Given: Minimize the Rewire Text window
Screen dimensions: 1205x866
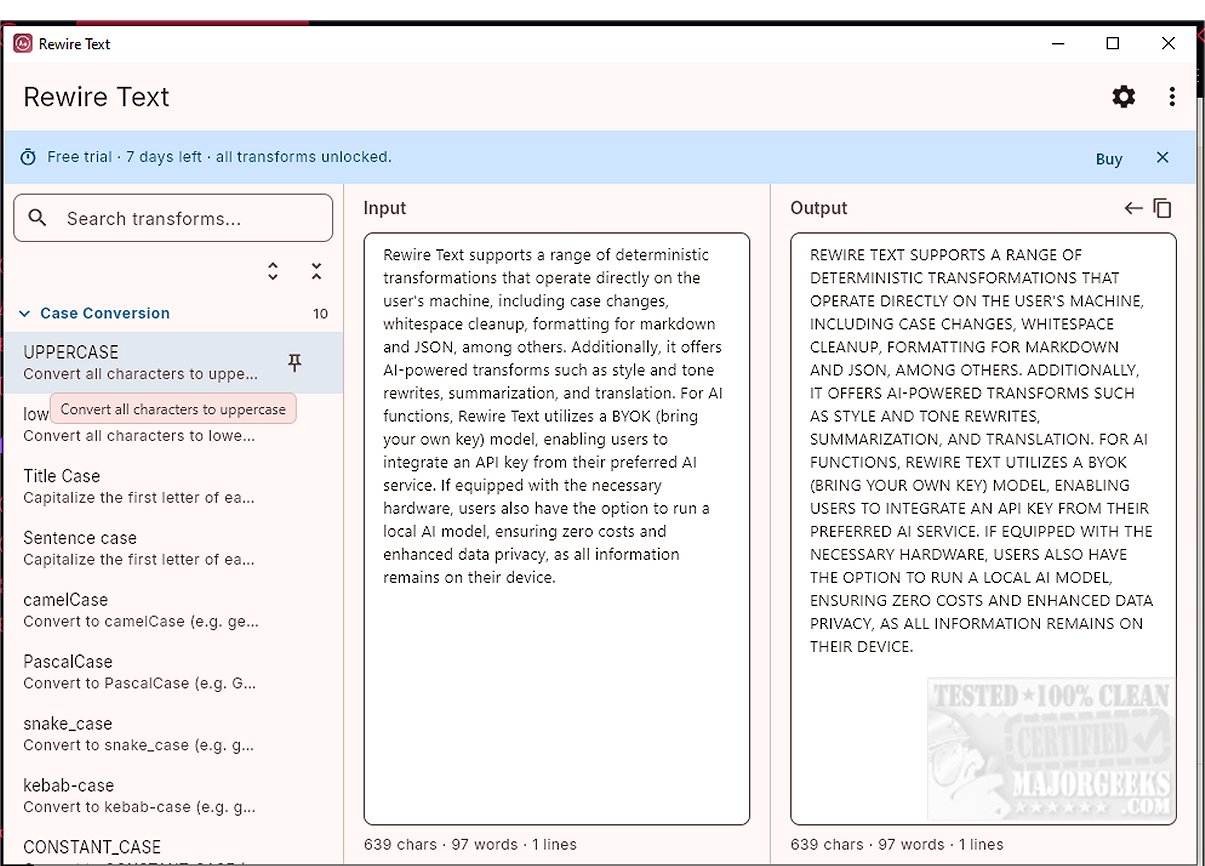Looking at the screenshot, I should tap(1057, 43).
